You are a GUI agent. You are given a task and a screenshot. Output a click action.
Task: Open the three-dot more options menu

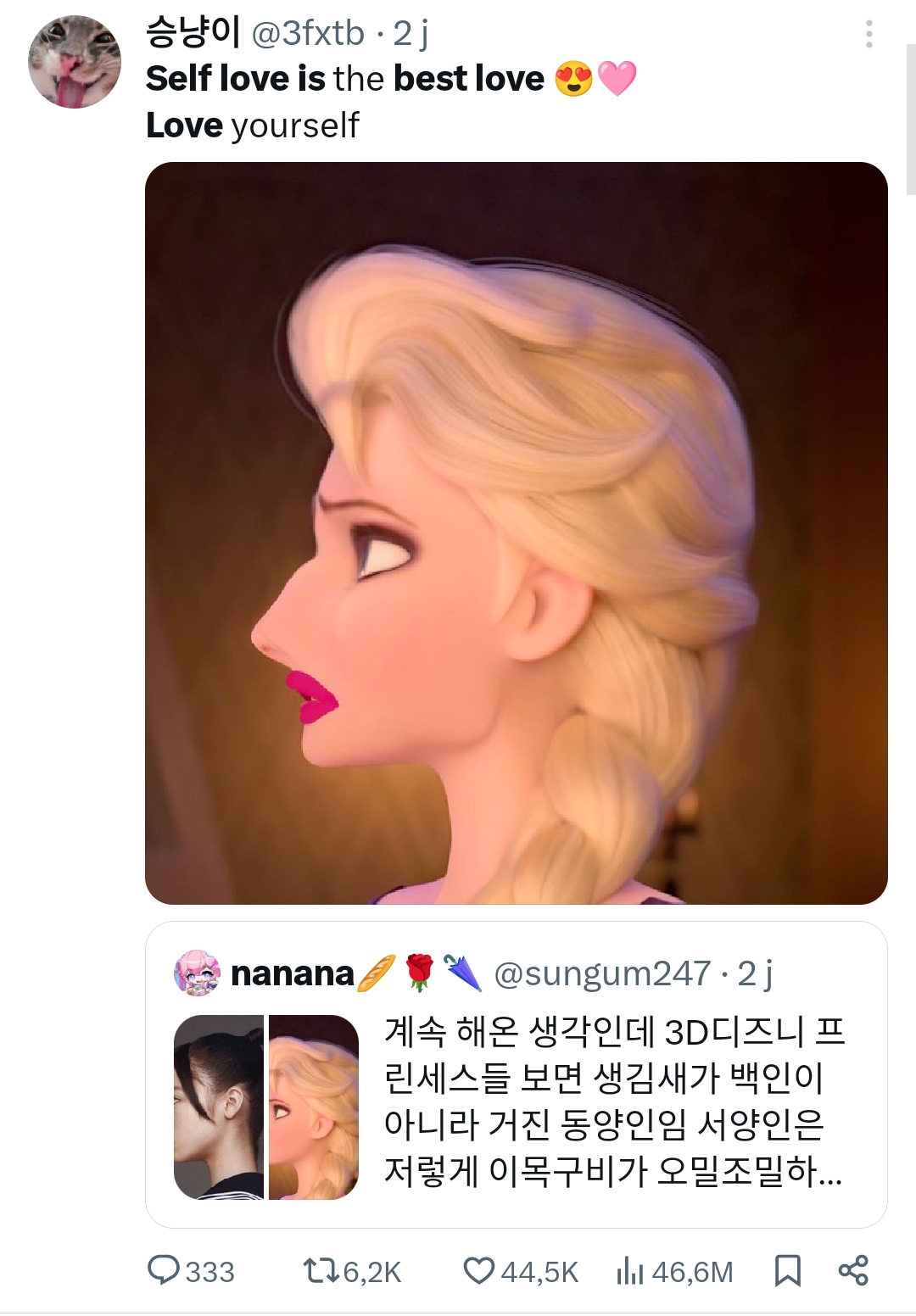(869, 34)
